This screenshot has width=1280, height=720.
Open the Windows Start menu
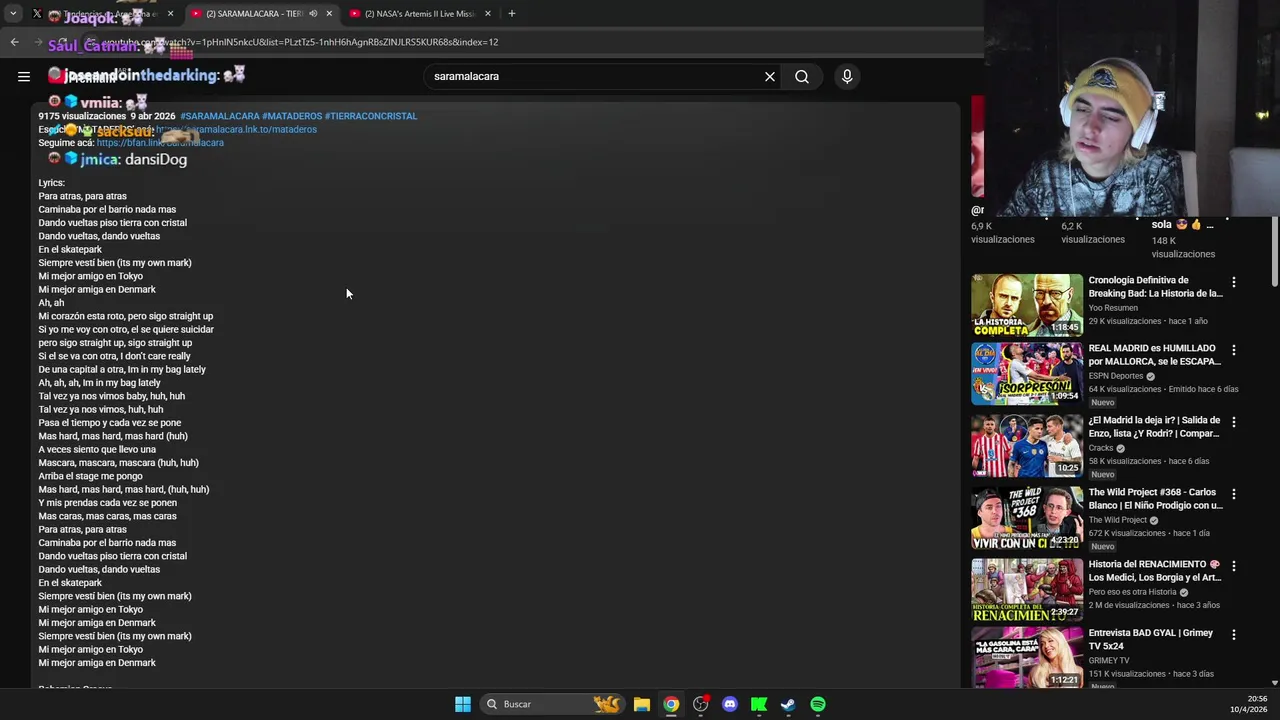[463, 704]
